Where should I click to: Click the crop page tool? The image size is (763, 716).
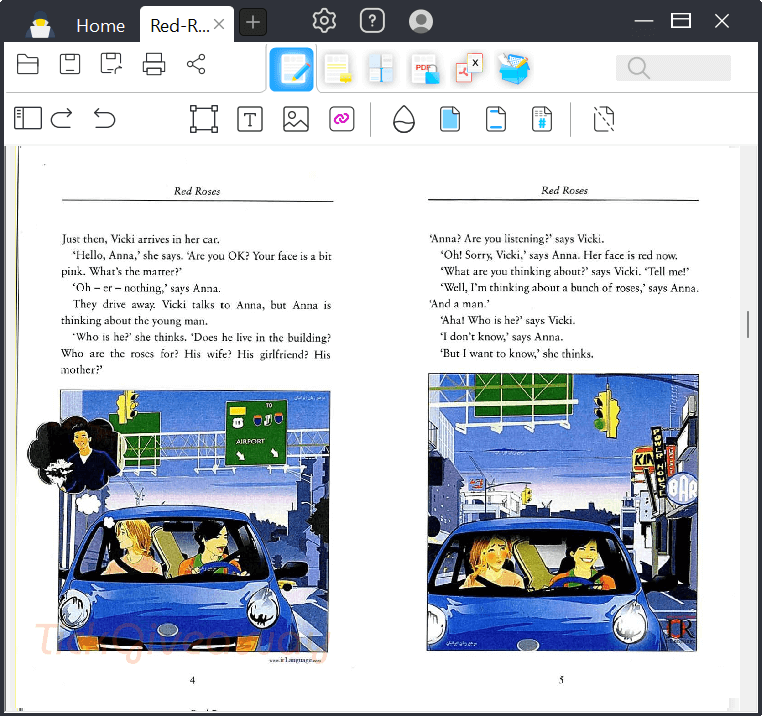(604, 119)
